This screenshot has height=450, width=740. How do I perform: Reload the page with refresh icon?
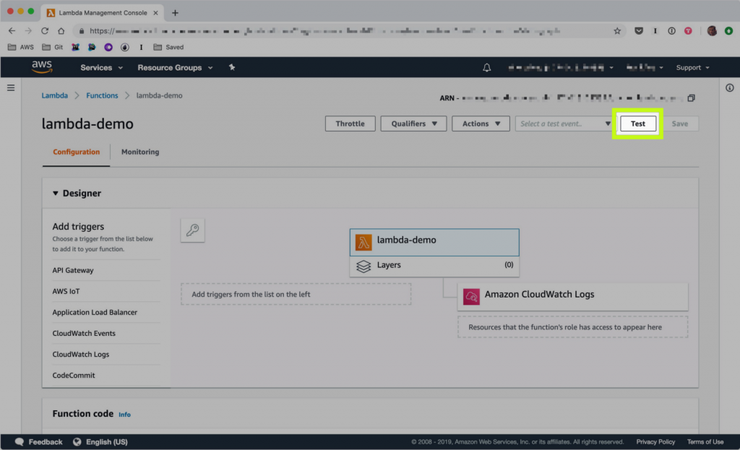[x=44, y=31]
